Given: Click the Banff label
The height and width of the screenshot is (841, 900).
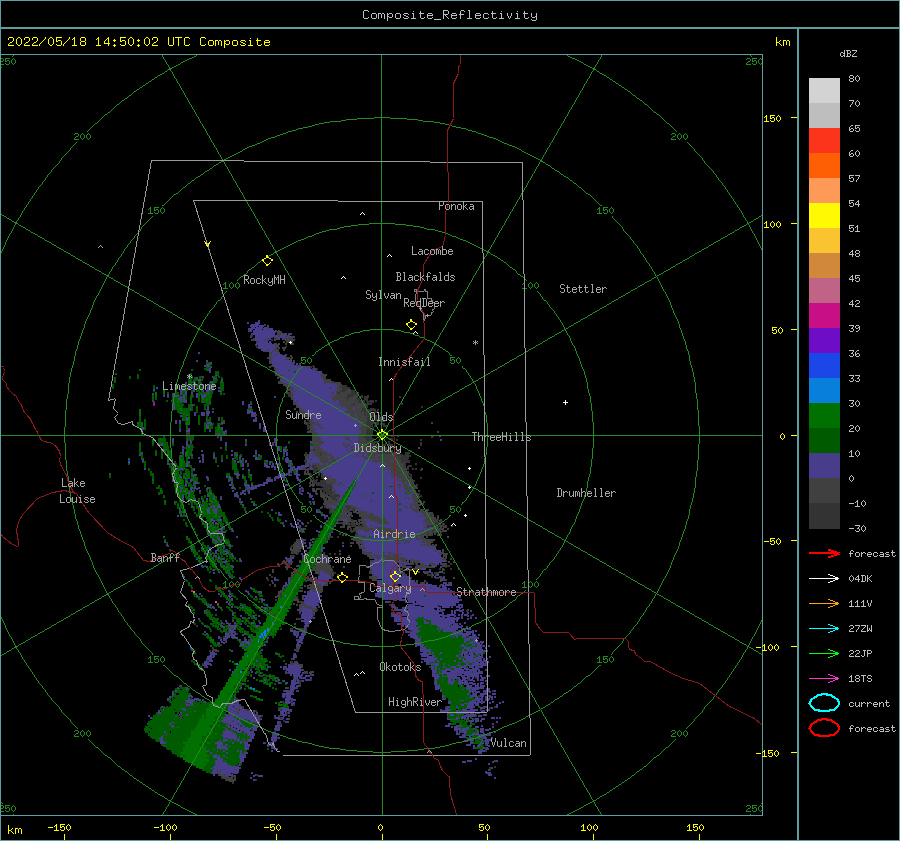Looking at the screenshot, I should pyautogui.click(x=165, y=557).
